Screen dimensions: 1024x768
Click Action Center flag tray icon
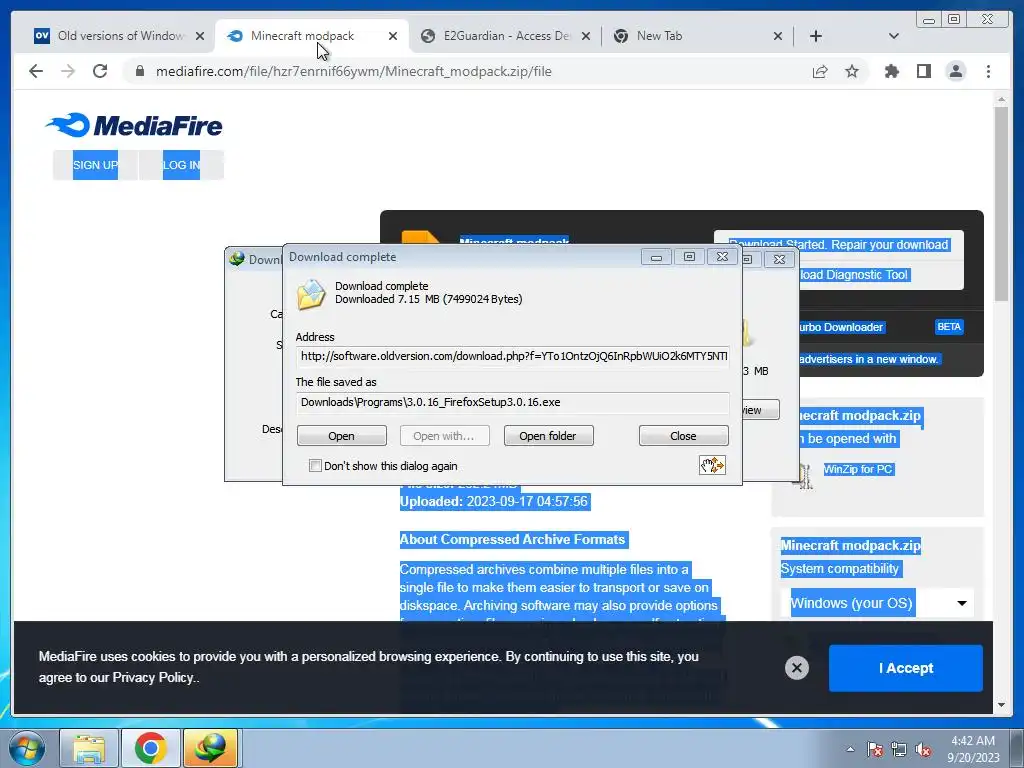pos(874,749)
